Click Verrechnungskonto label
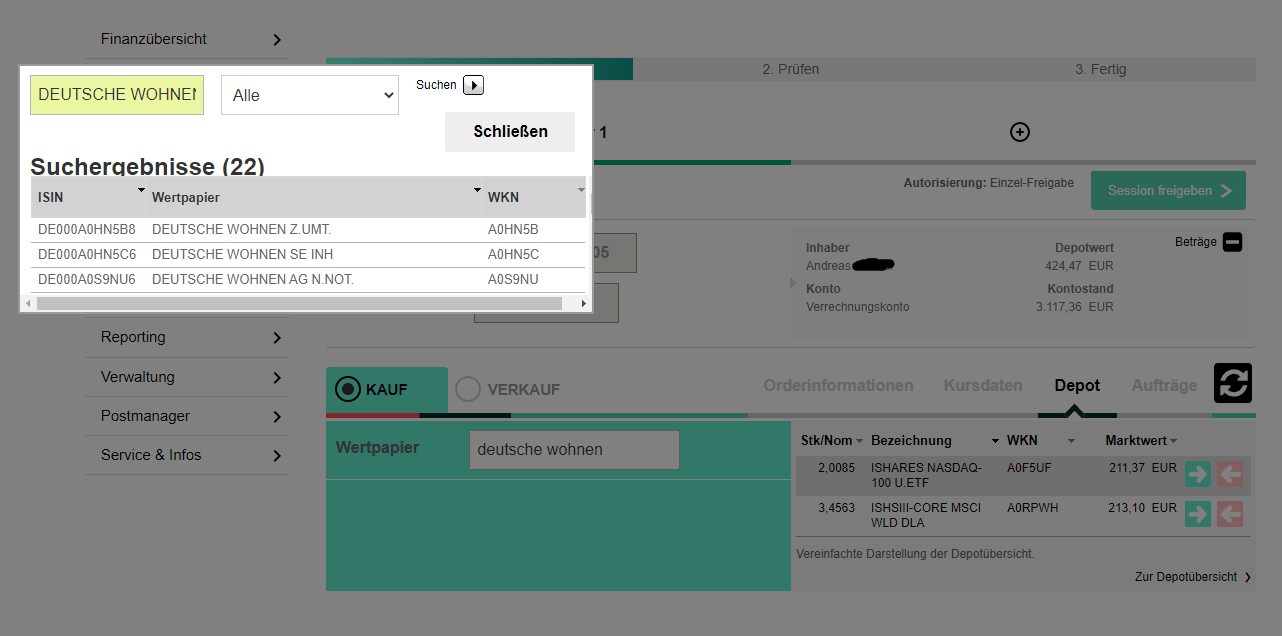The image size is (1282, 636). [x=858, y=307]
